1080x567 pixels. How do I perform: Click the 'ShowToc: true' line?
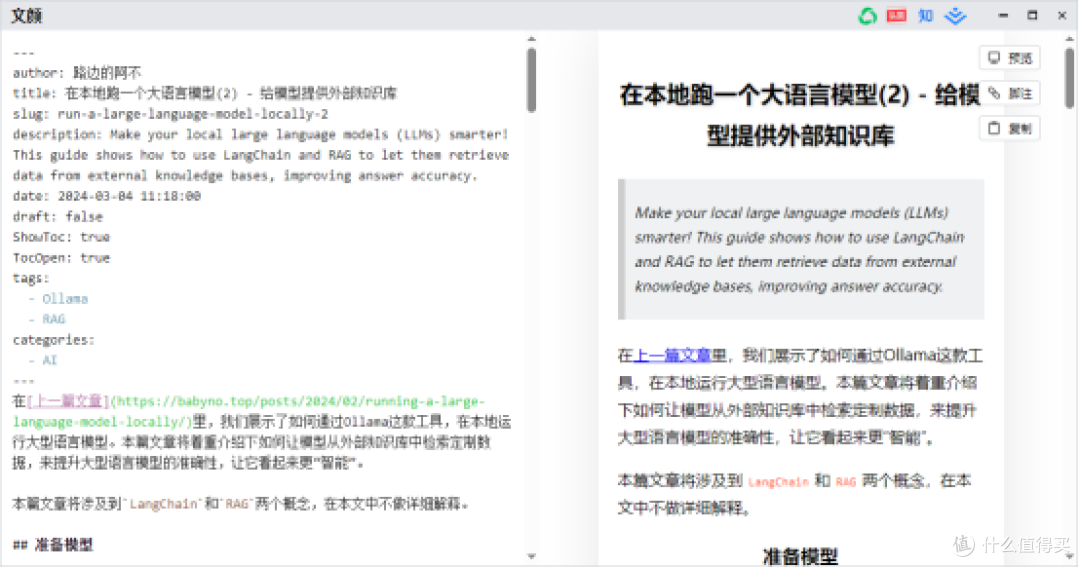(61, 238)
